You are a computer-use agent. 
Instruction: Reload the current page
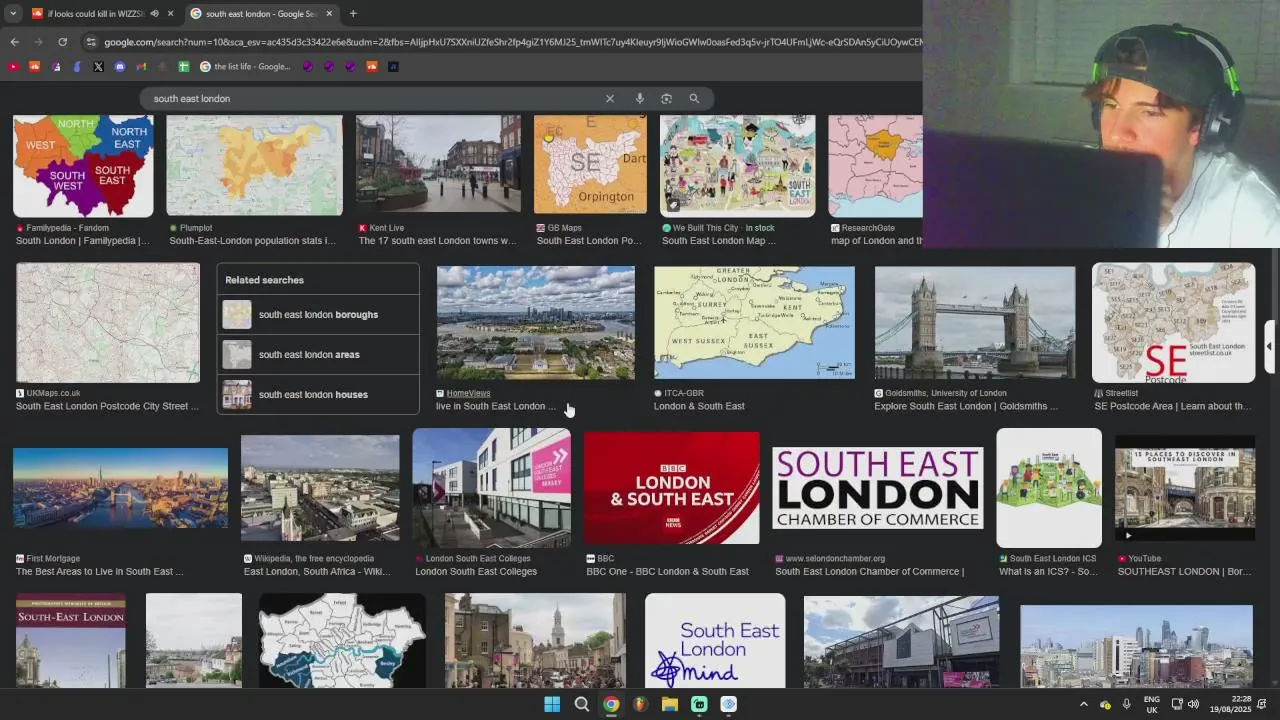point(62,42)
